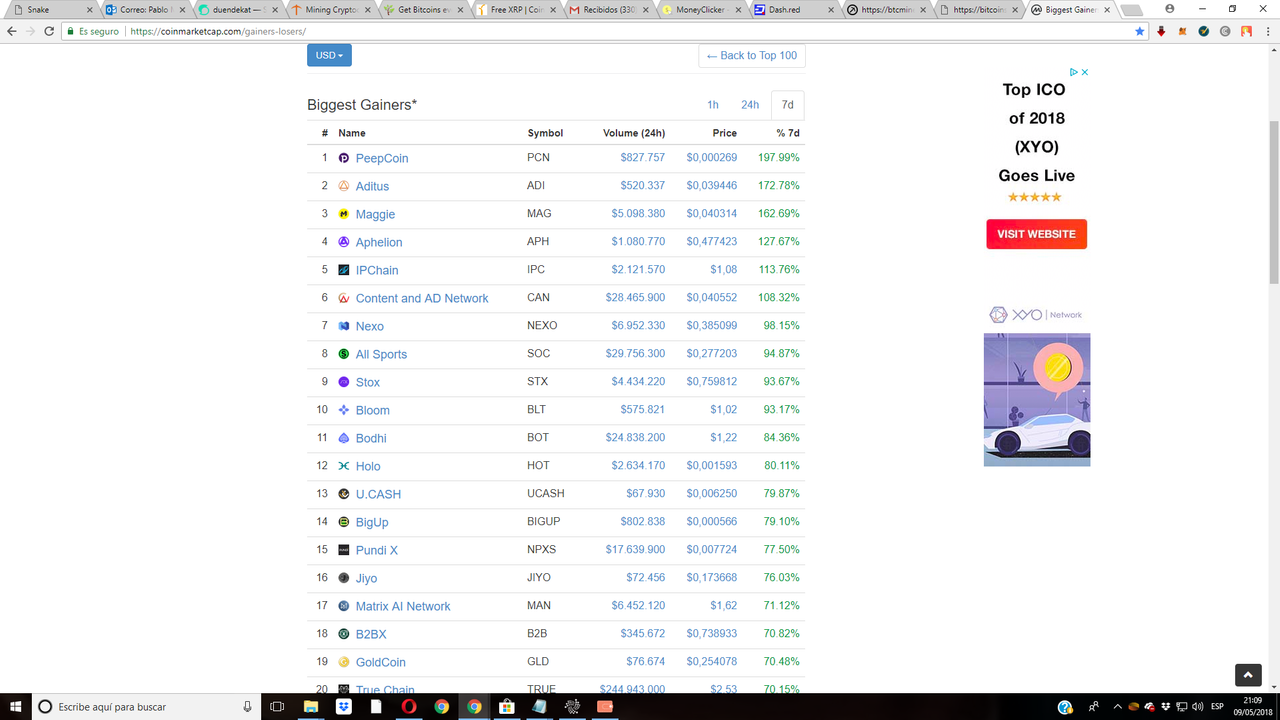Click Aphelion price $0,477423
The image size is (1280, 720).
point(712,242)
